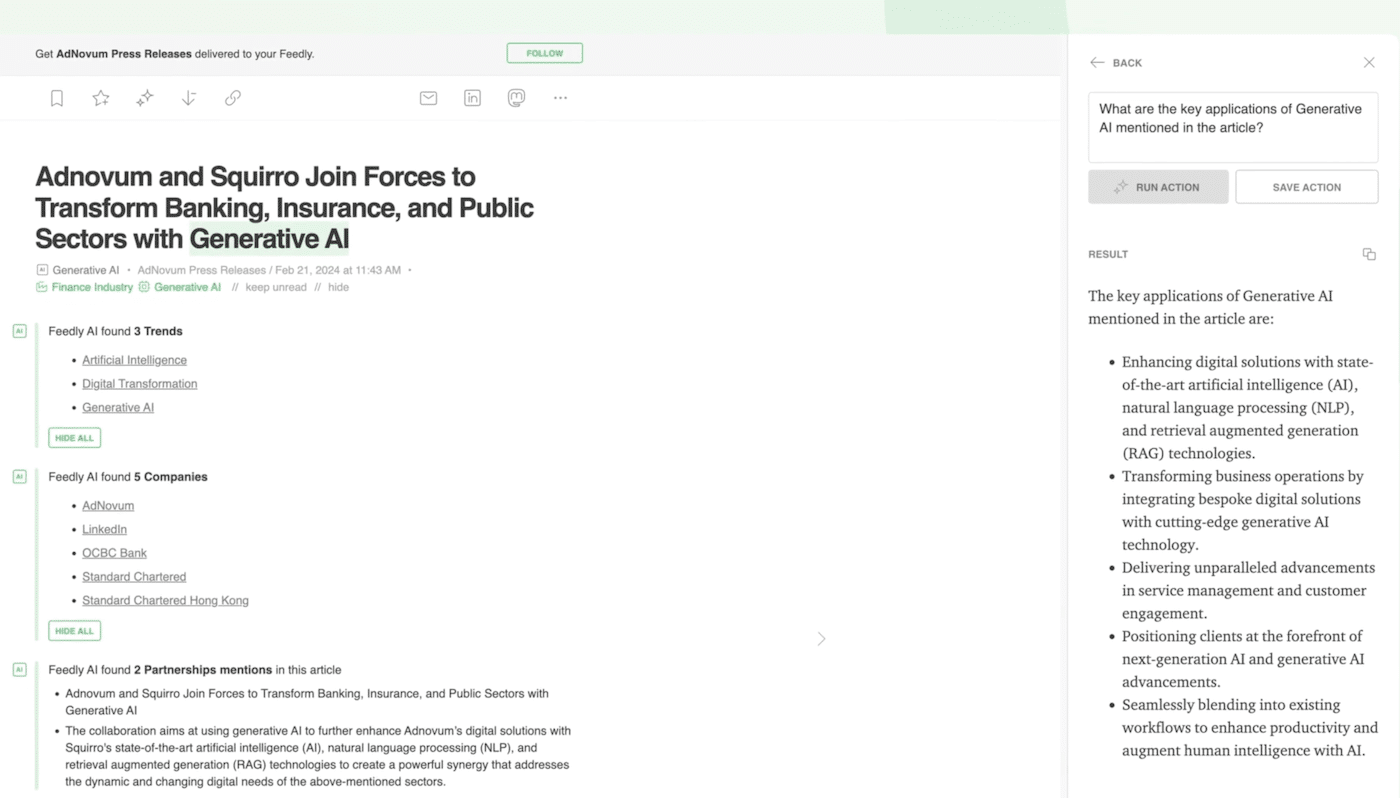
Task: Click the Save Action button
Action: (1306, 187)
